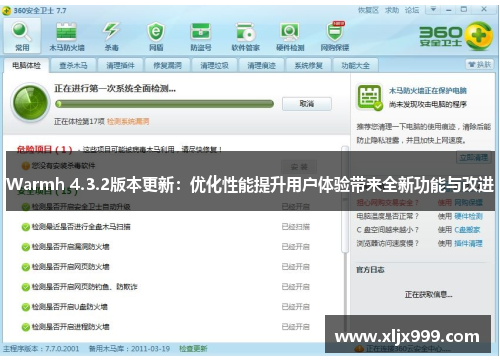
Task: Switch to the 清理垃圾 tab
Action: 214,65
